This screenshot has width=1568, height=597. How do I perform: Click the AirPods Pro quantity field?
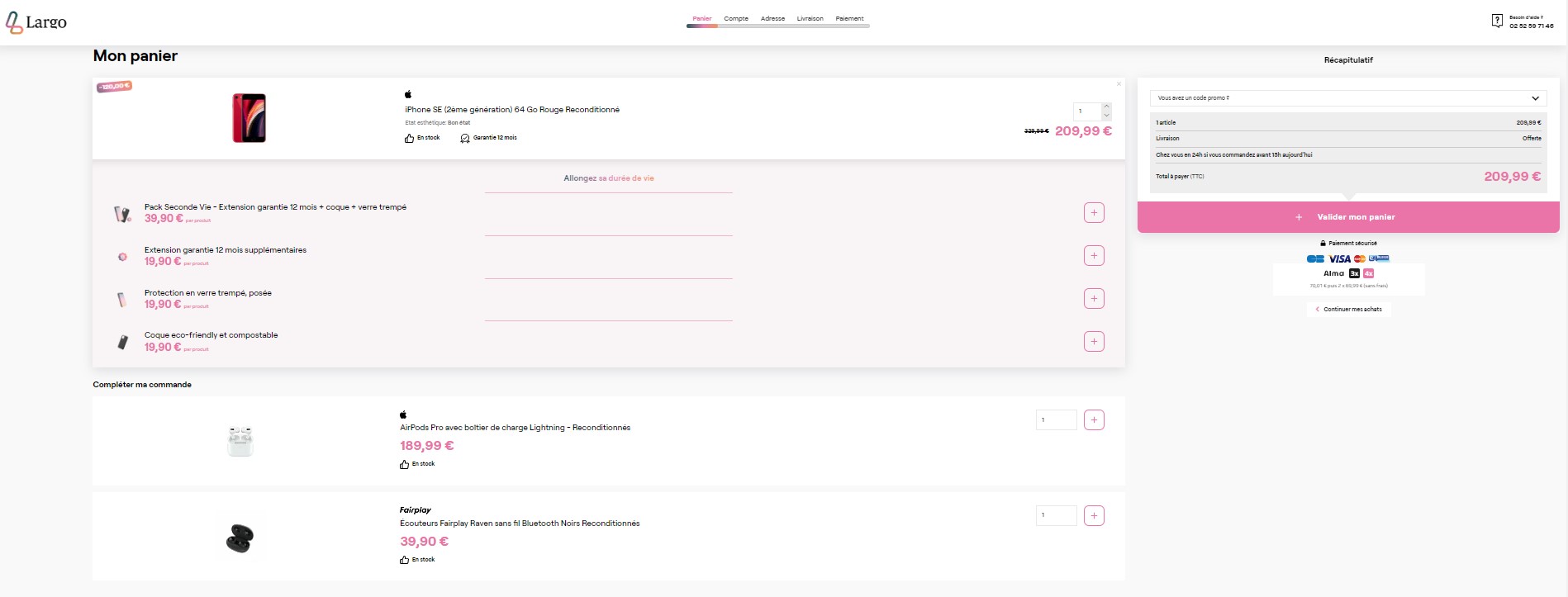pos(1056,420)
